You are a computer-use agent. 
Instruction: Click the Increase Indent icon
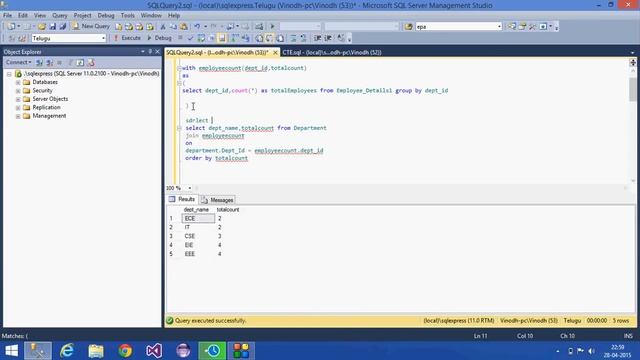[328, 38]
